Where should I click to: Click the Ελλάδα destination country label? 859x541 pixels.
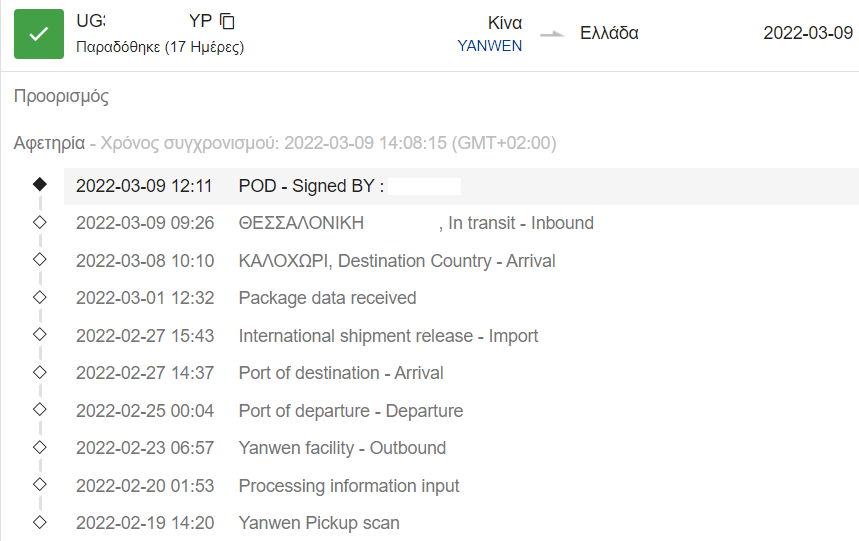click(609, 33)
